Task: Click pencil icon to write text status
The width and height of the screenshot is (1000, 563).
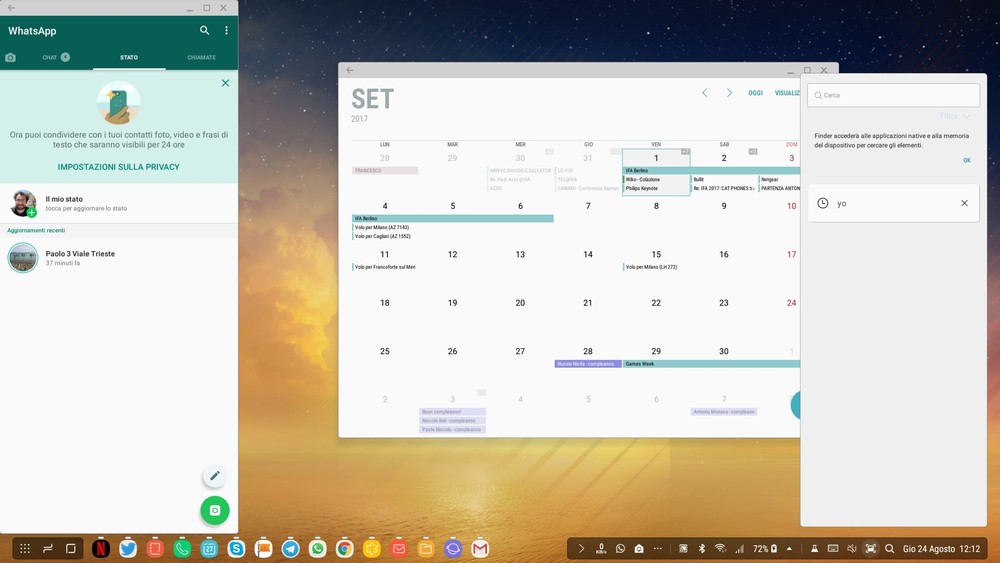Action: pos(214,476)
